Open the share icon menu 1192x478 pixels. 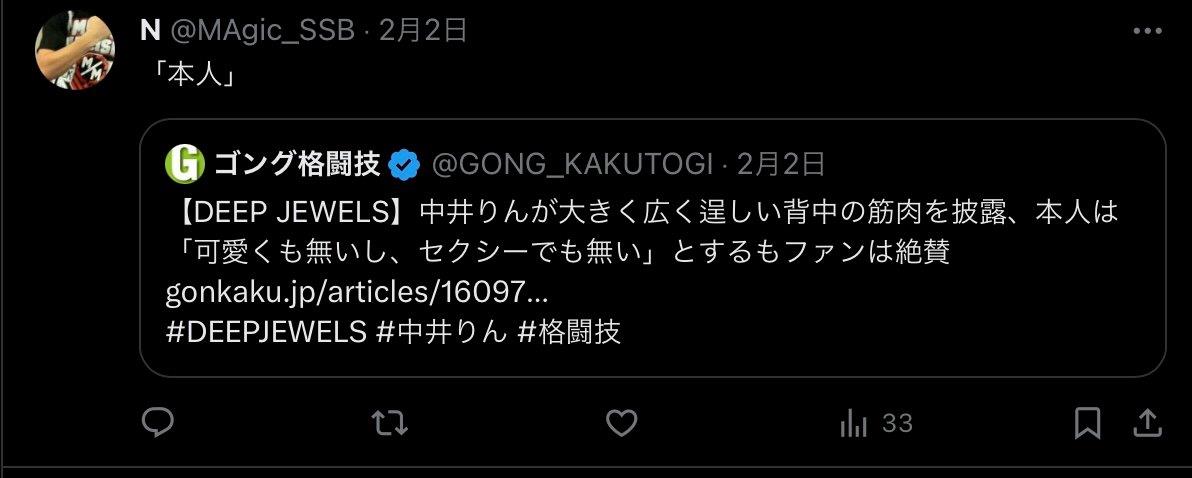pyautogui.click(x=1146, y=423)
